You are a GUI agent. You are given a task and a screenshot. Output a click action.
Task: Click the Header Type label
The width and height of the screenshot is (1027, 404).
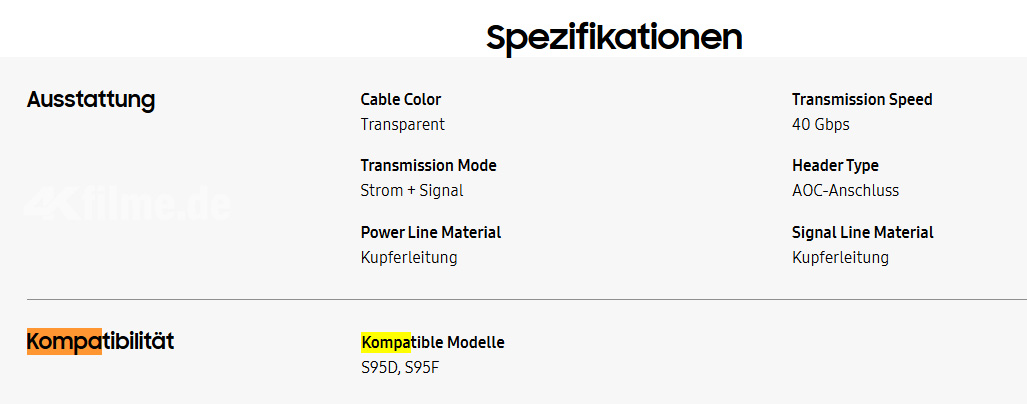835,166
